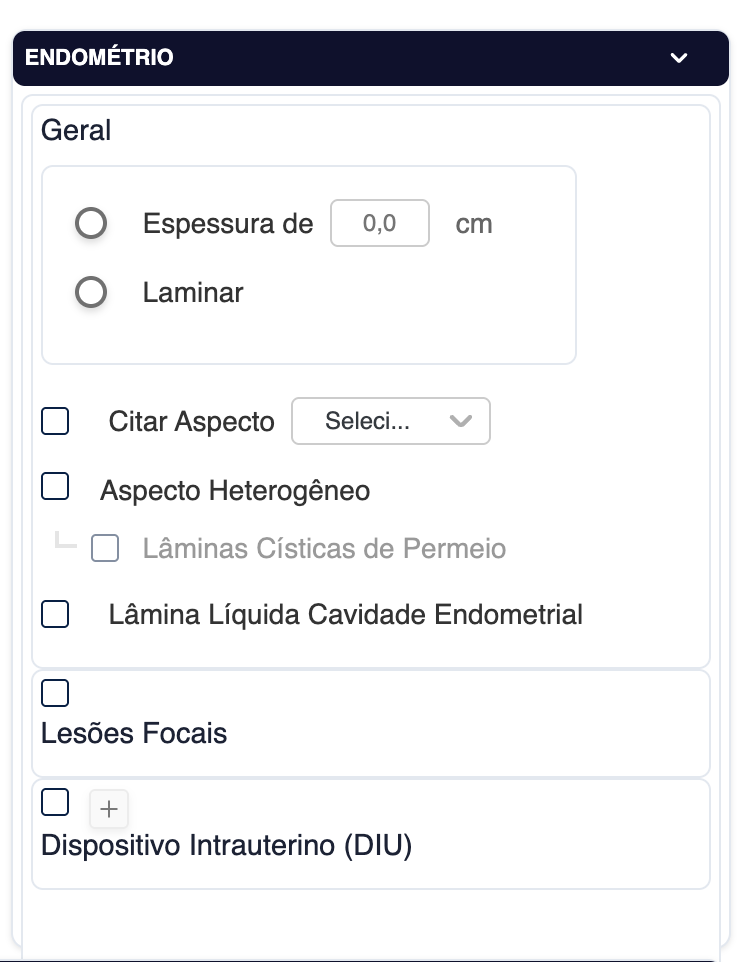Select the Laminar radio button
Viewport: 744px width, 962px height.
pyautogui.click(x=91, y=293)
